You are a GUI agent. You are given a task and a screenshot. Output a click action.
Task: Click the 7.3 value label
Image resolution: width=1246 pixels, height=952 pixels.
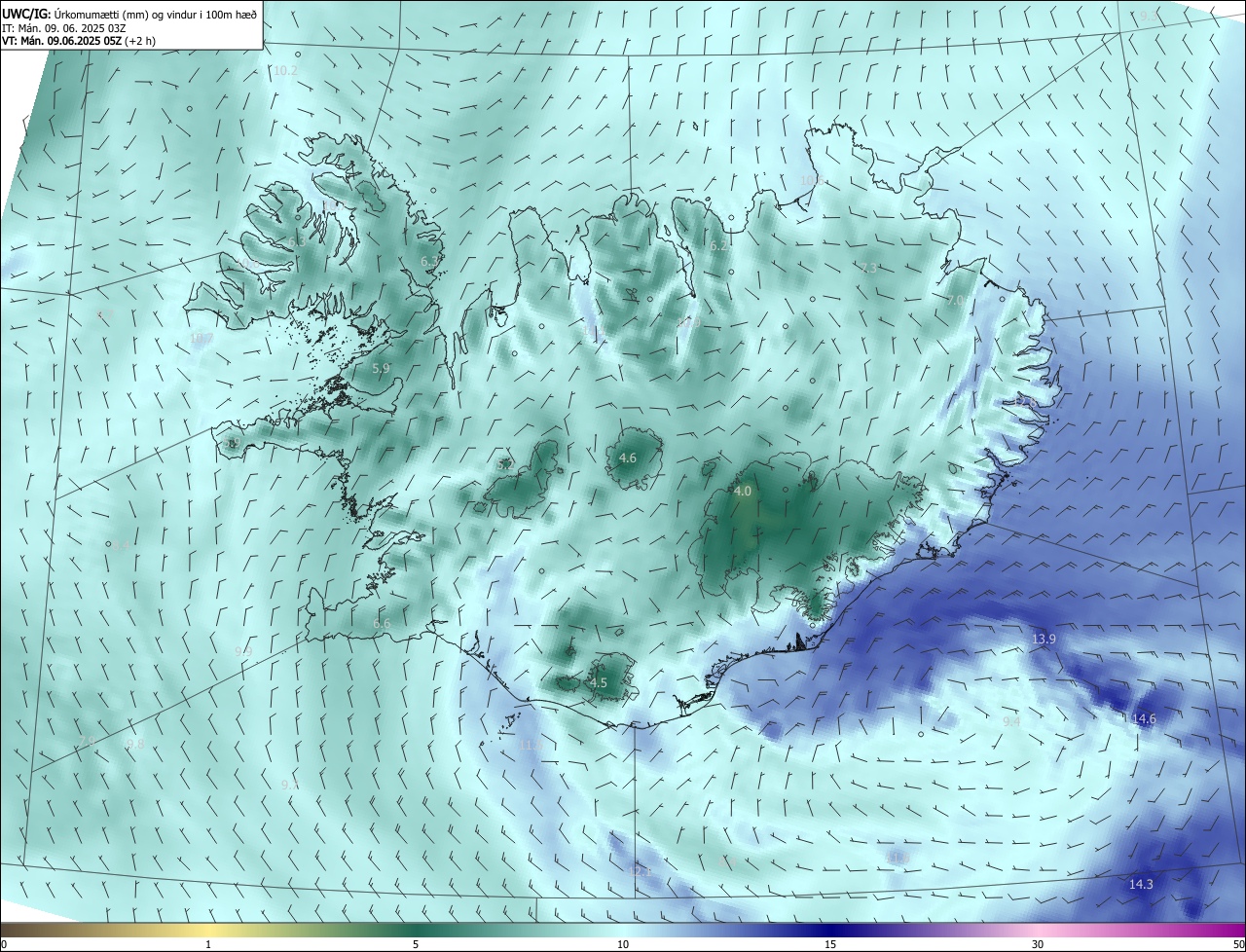(869, 268)
